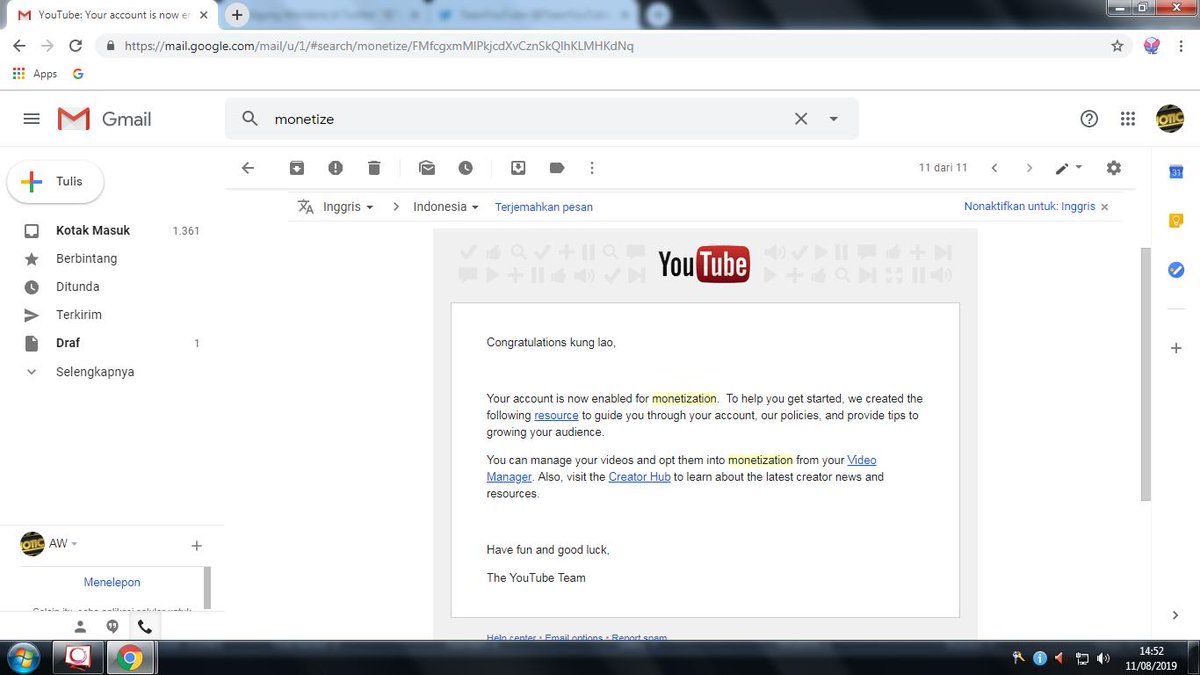This screenshot has height=675, width=1200.
Task: Click the search magnifier icon
Action: (250, 119)
